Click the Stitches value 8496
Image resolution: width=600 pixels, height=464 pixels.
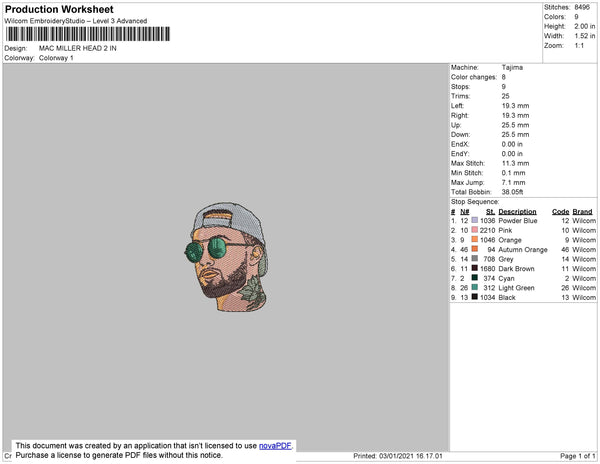click(x=582, y=7)
